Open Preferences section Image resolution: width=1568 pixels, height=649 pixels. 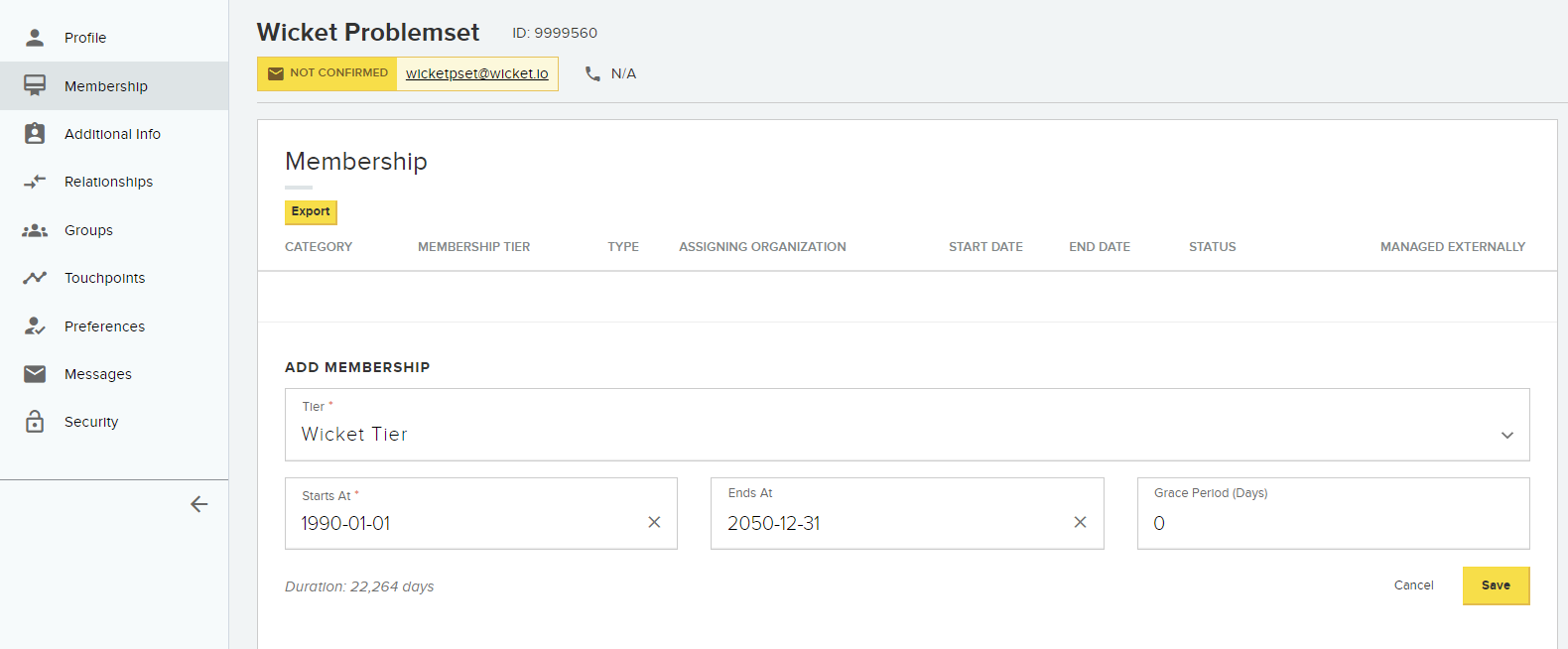point(114,326)
